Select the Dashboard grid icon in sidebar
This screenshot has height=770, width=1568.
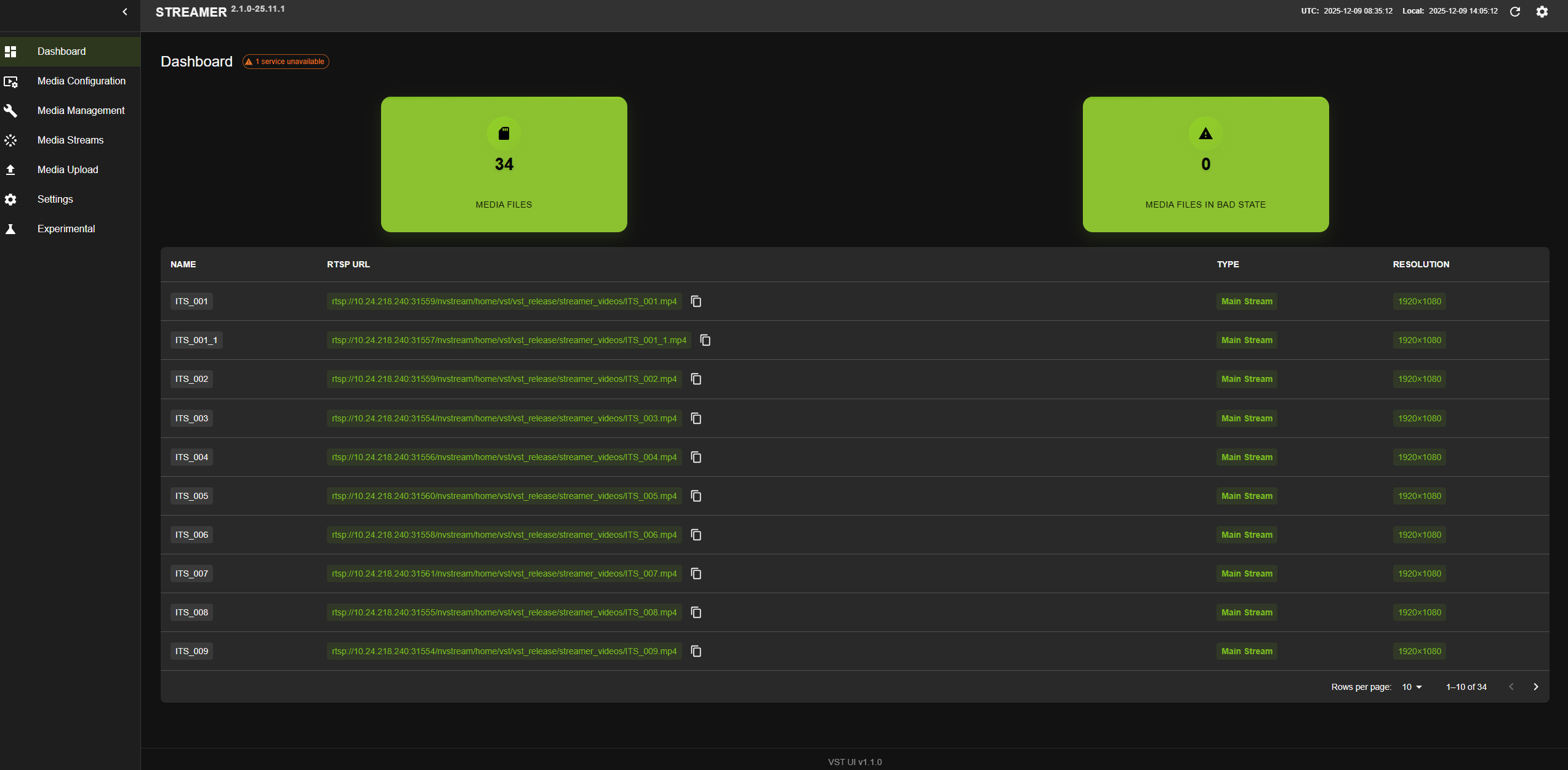click(x=10, y=51)
